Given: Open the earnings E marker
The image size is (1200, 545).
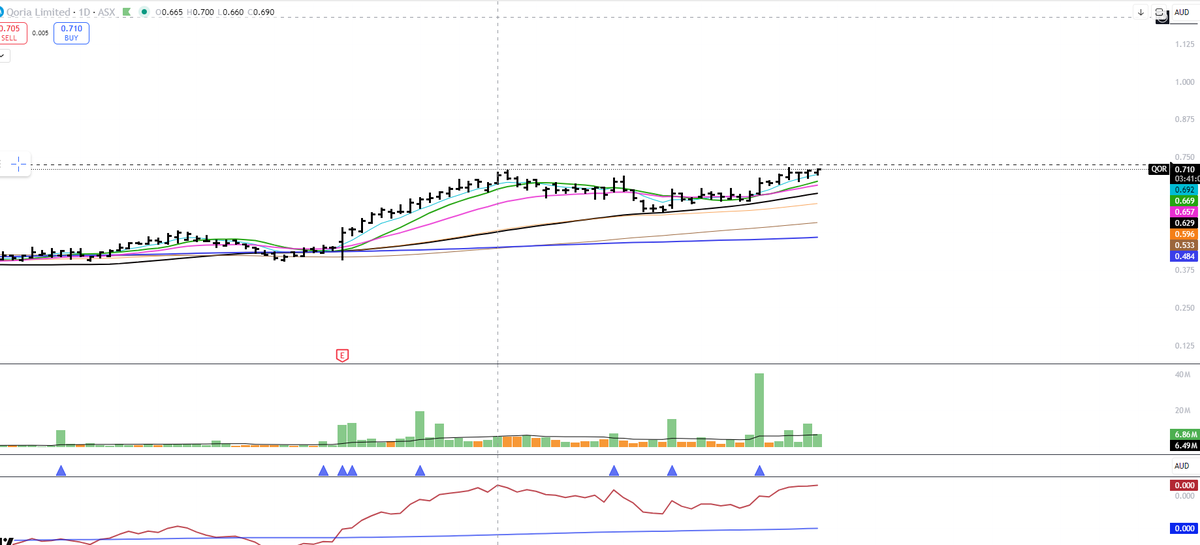Looking at the screenshot, I should click(342, 354).
